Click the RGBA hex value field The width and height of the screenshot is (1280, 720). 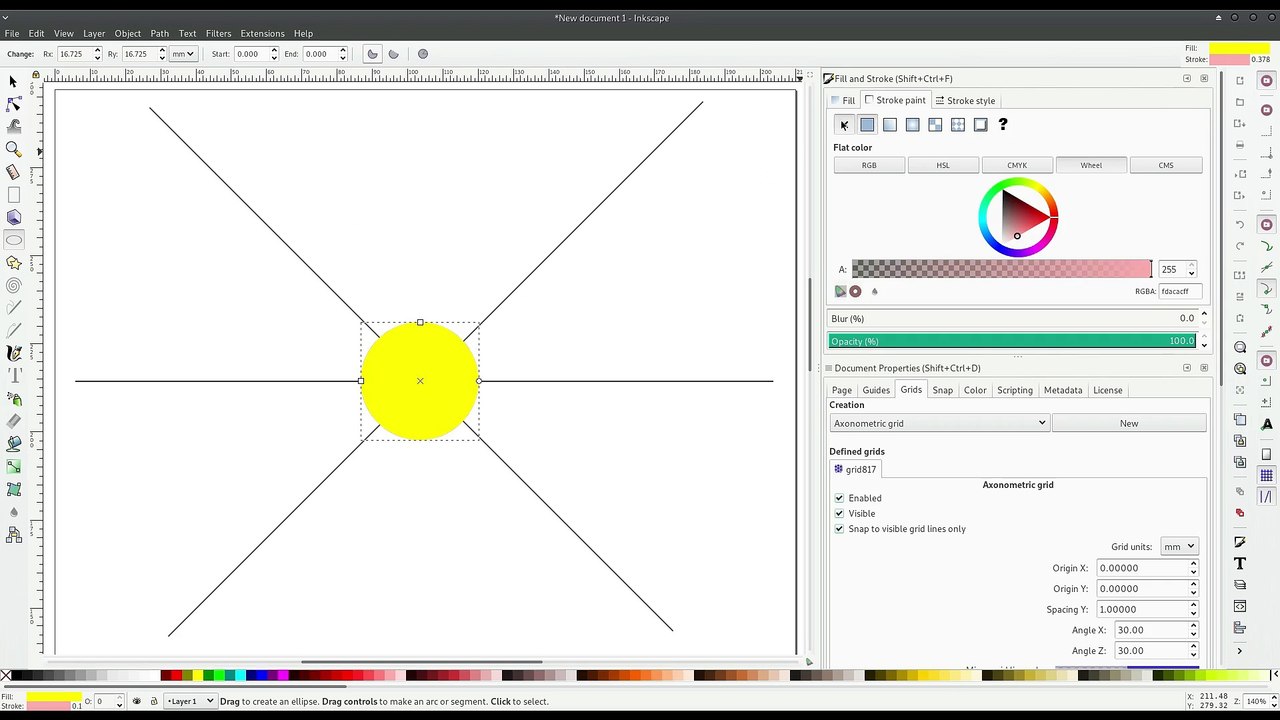1180,291
